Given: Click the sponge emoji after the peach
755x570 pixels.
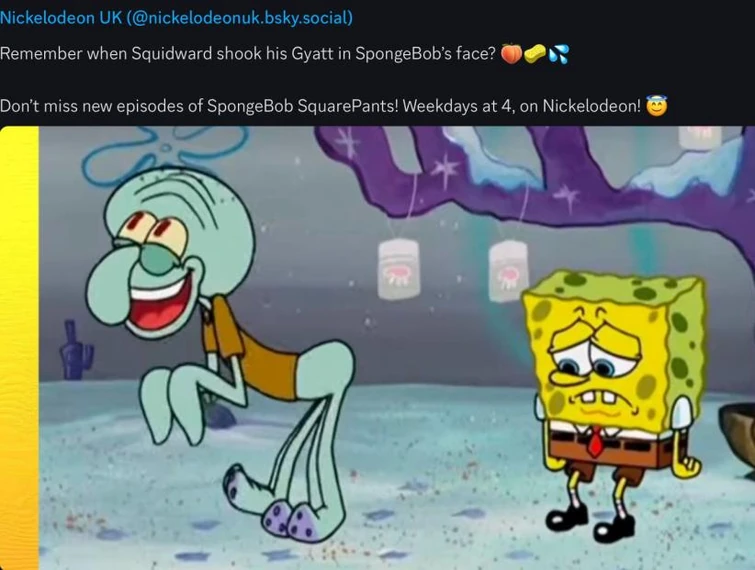Looking at the screenshot, I should pos(534,54).
